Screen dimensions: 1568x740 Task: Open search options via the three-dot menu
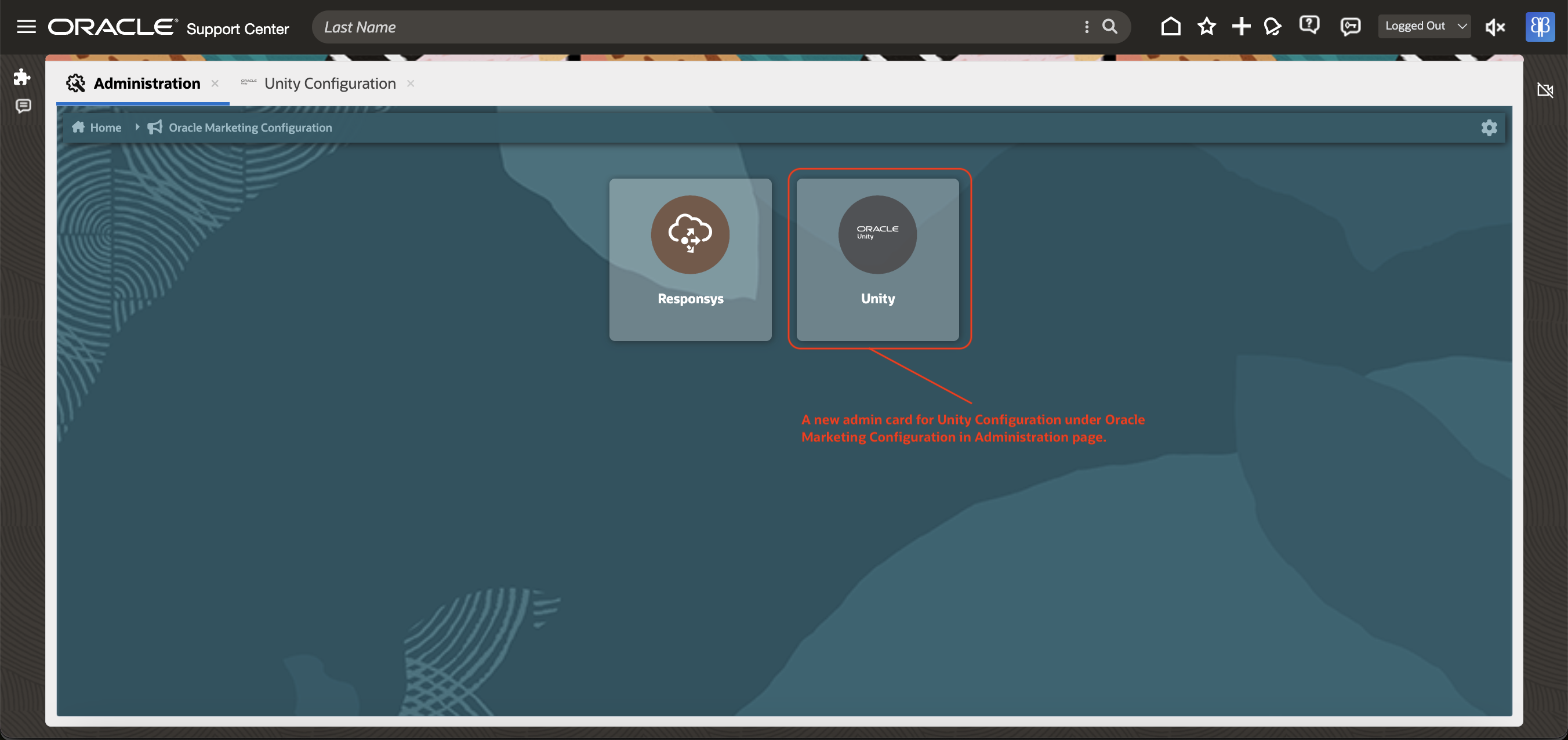(x=1086, y=26)
